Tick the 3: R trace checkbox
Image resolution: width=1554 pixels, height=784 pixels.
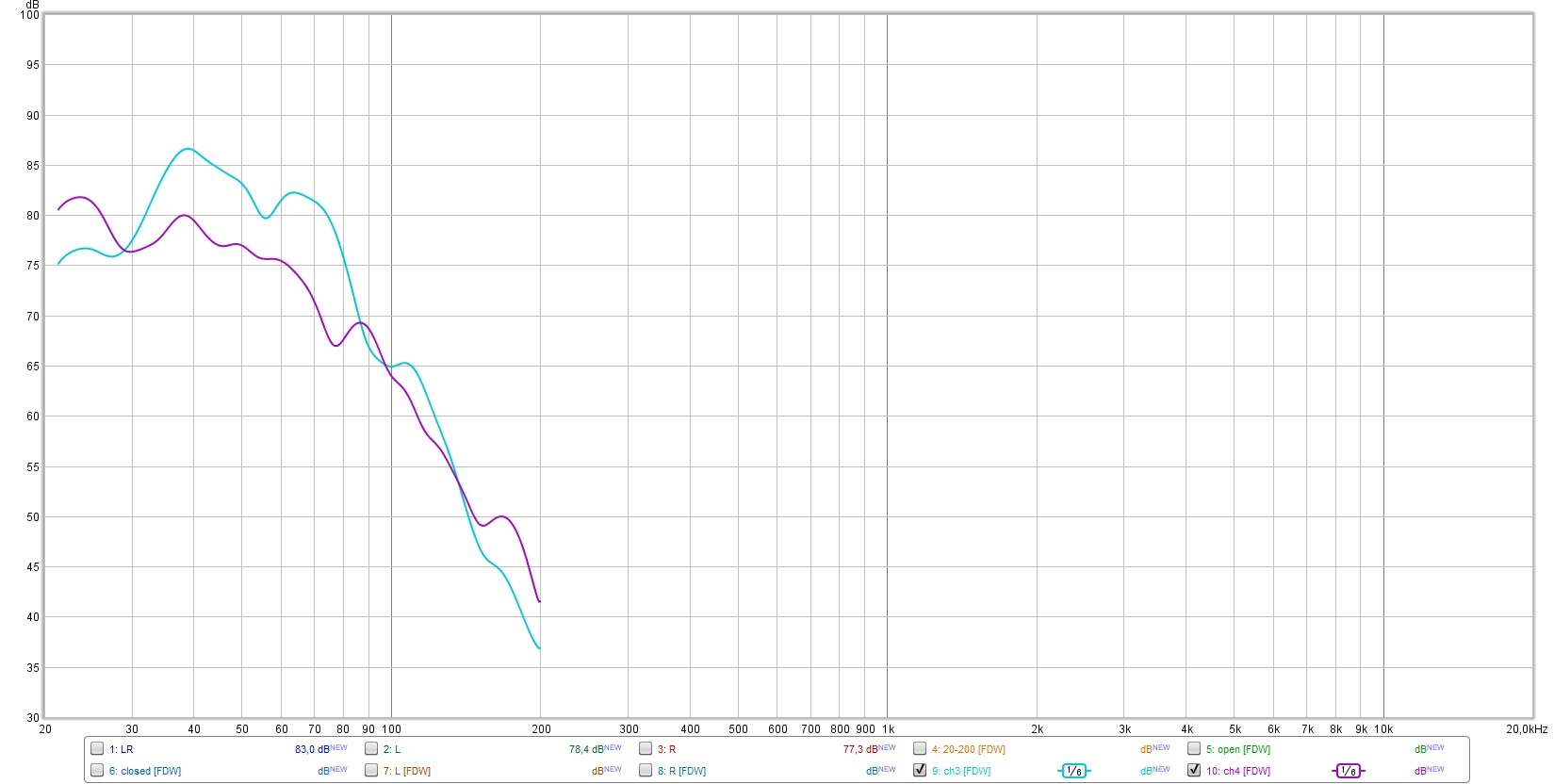(646, 749)
